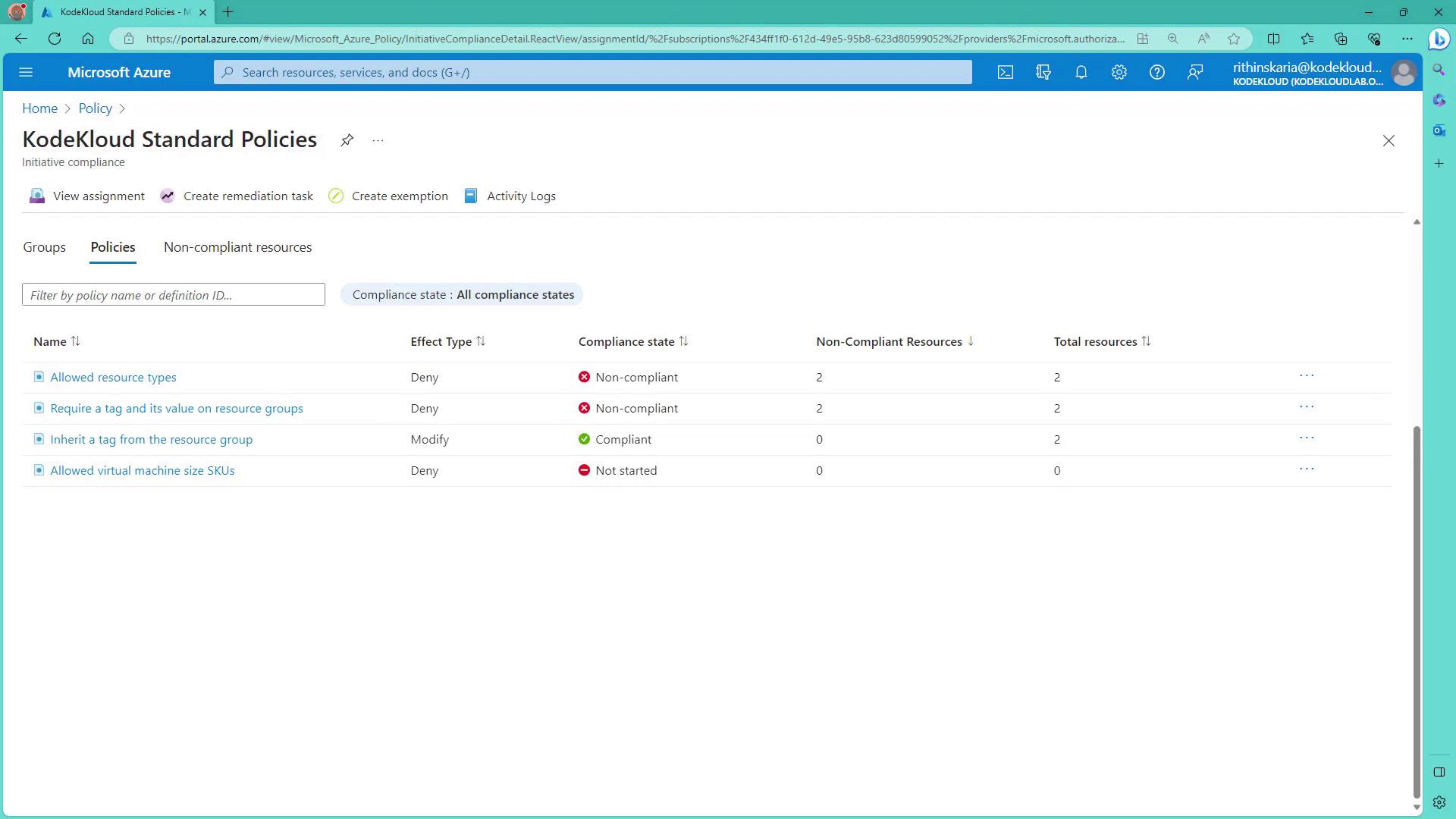The image size is (1456, 819).
Task: Open the Notifications bell icon
Action: click(1081, 72)
